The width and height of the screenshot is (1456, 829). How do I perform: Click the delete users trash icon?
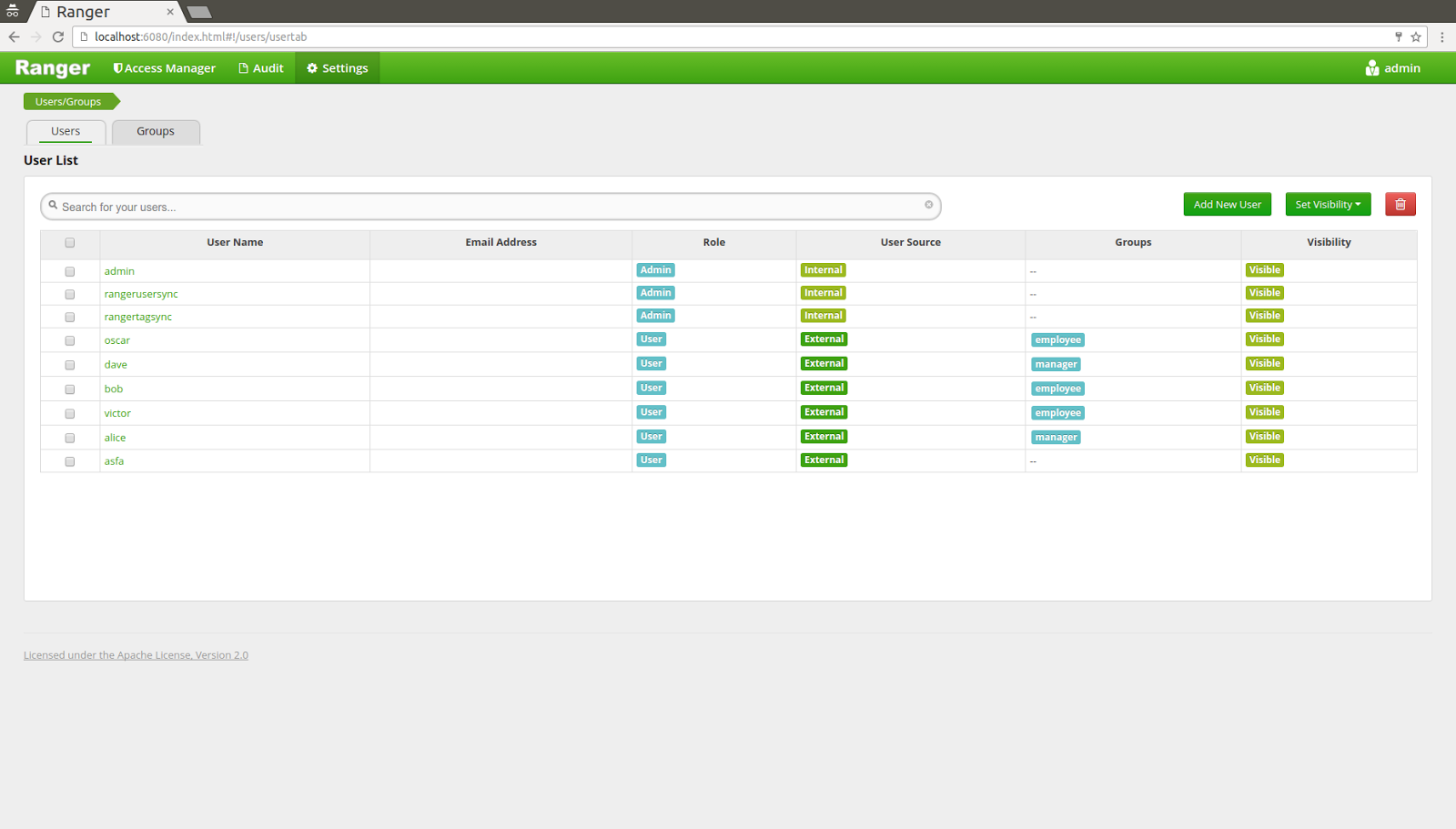tap(1400, 204)
